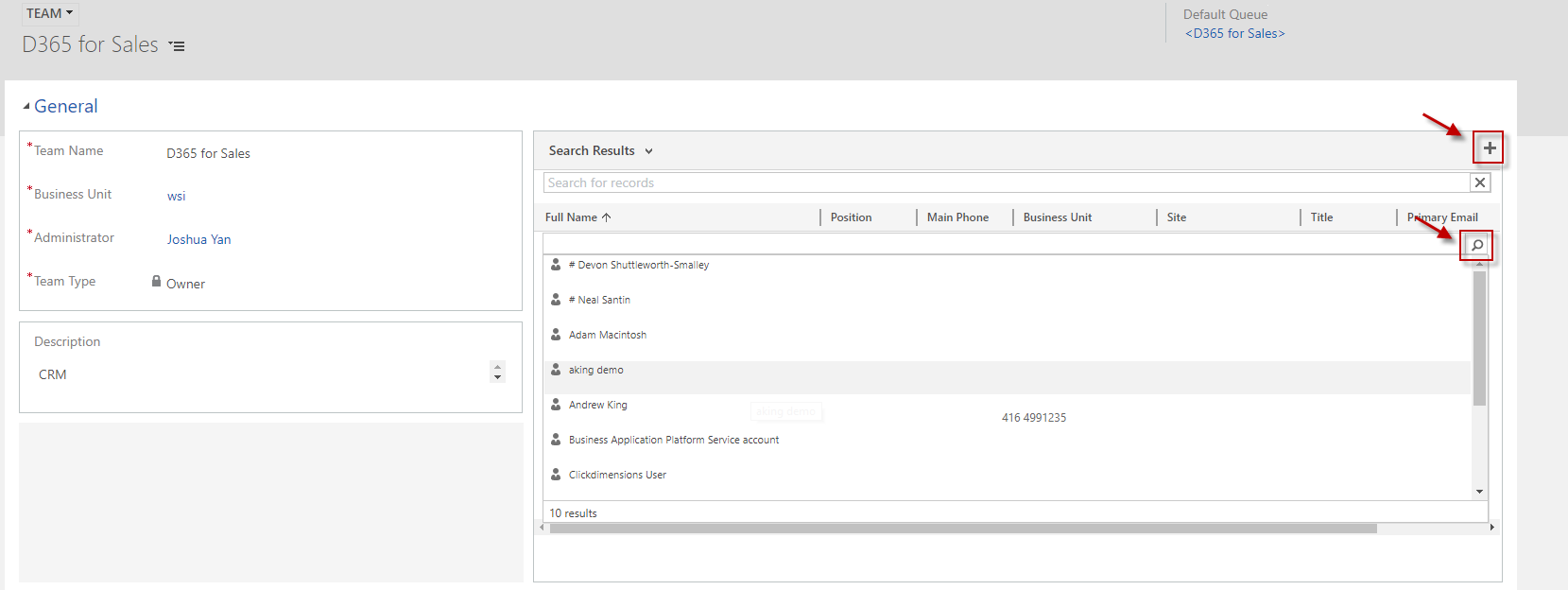Click the Description field up stepper arrow
The image size is (1568, 590).
point(498,367)
